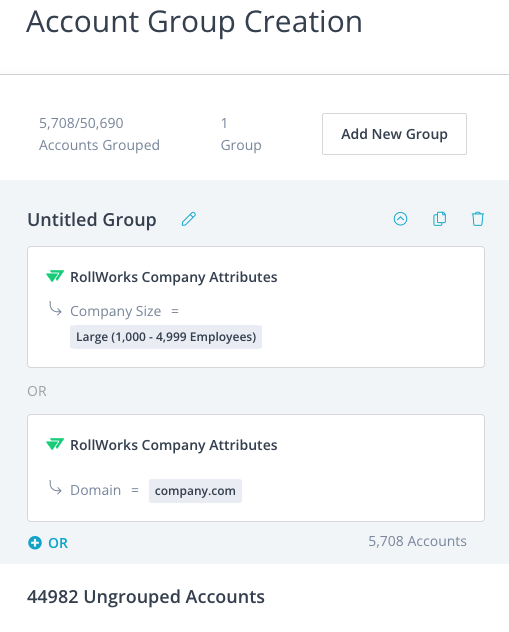The height and width of the screenshot is (632, 509).
Task: Duplicate the group using the copy icon
Action: tap(439, 219)
